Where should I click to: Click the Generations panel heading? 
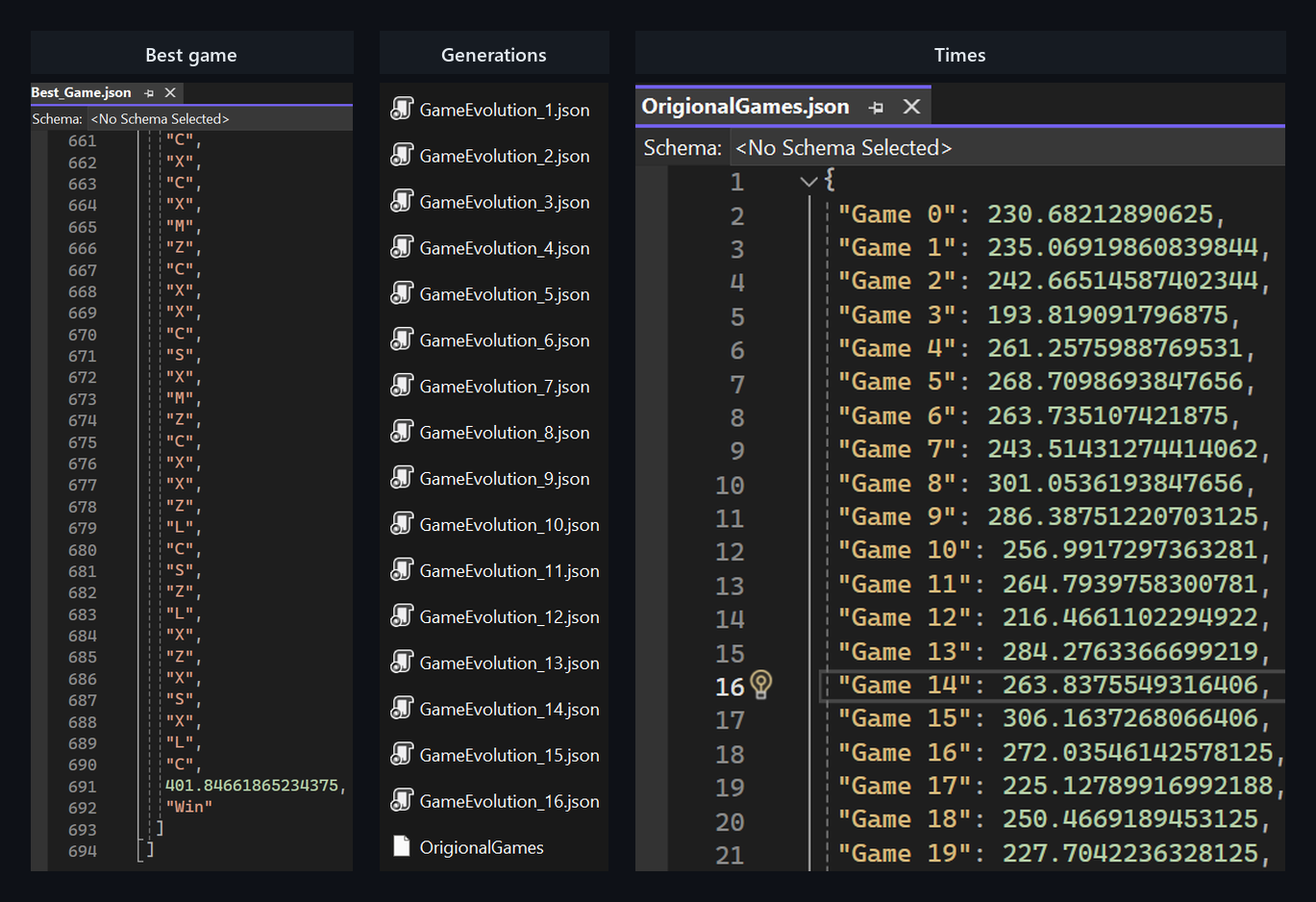pyautogui.click(x=493, y=55)
